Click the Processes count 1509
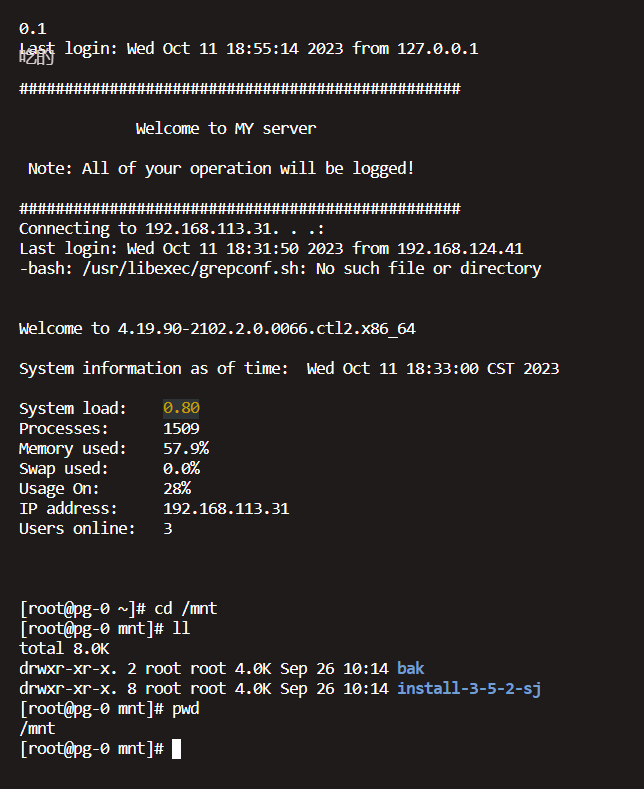The width and height of the screenshot is (644, 789). (181, 428)
